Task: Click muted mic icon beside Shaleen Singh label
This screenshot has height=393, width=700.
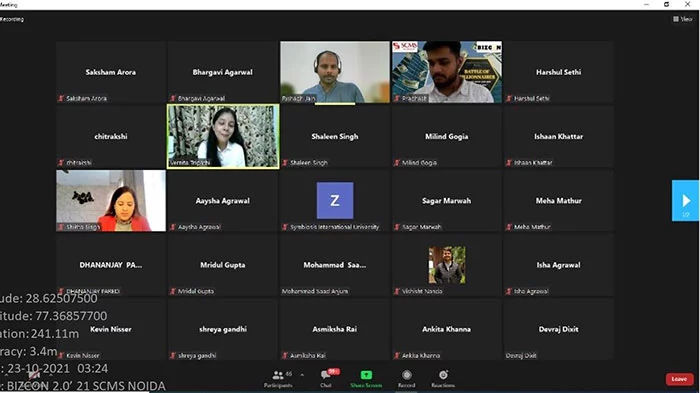Action: (285, 163)
